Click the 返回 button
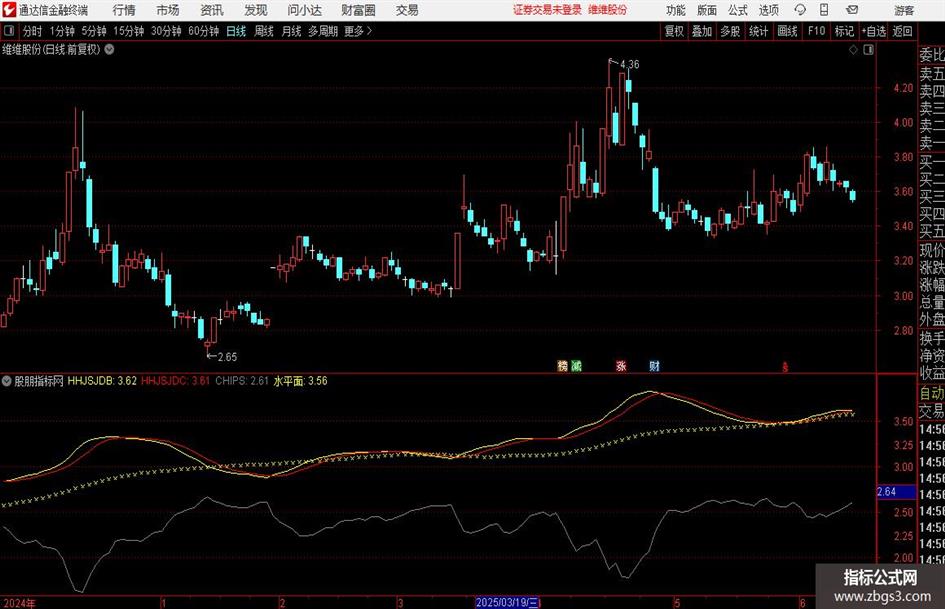This screenshot has height=609, width=945. point(902,31)
